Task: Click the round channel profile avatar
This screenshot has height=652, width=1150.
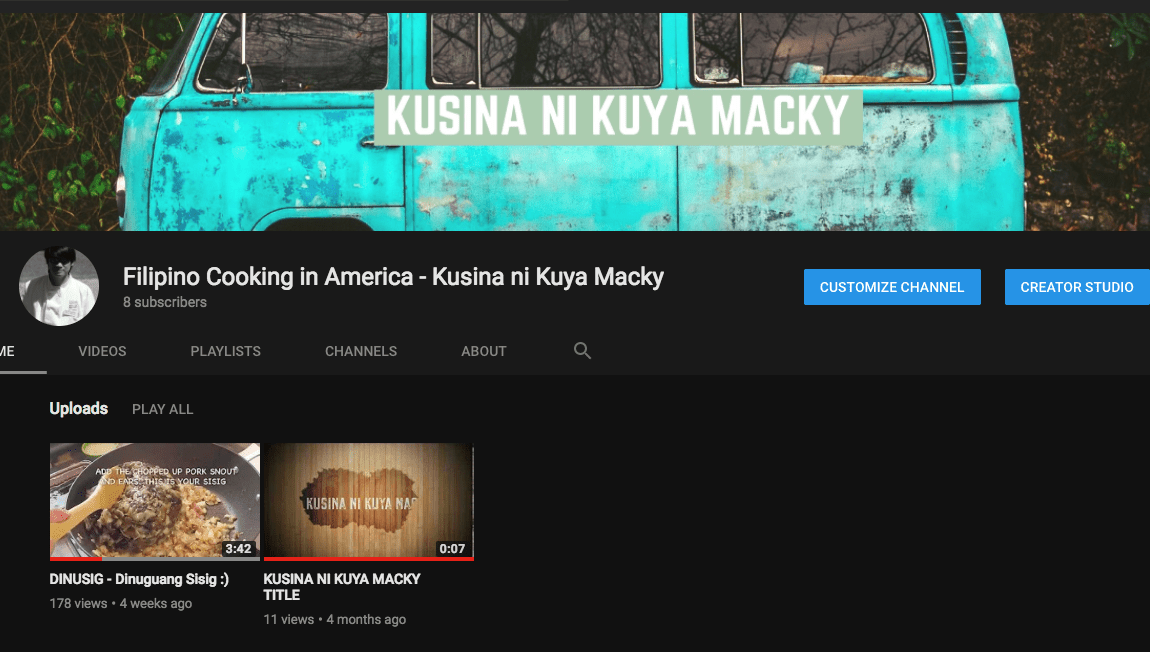Action: tap(59, 286)
